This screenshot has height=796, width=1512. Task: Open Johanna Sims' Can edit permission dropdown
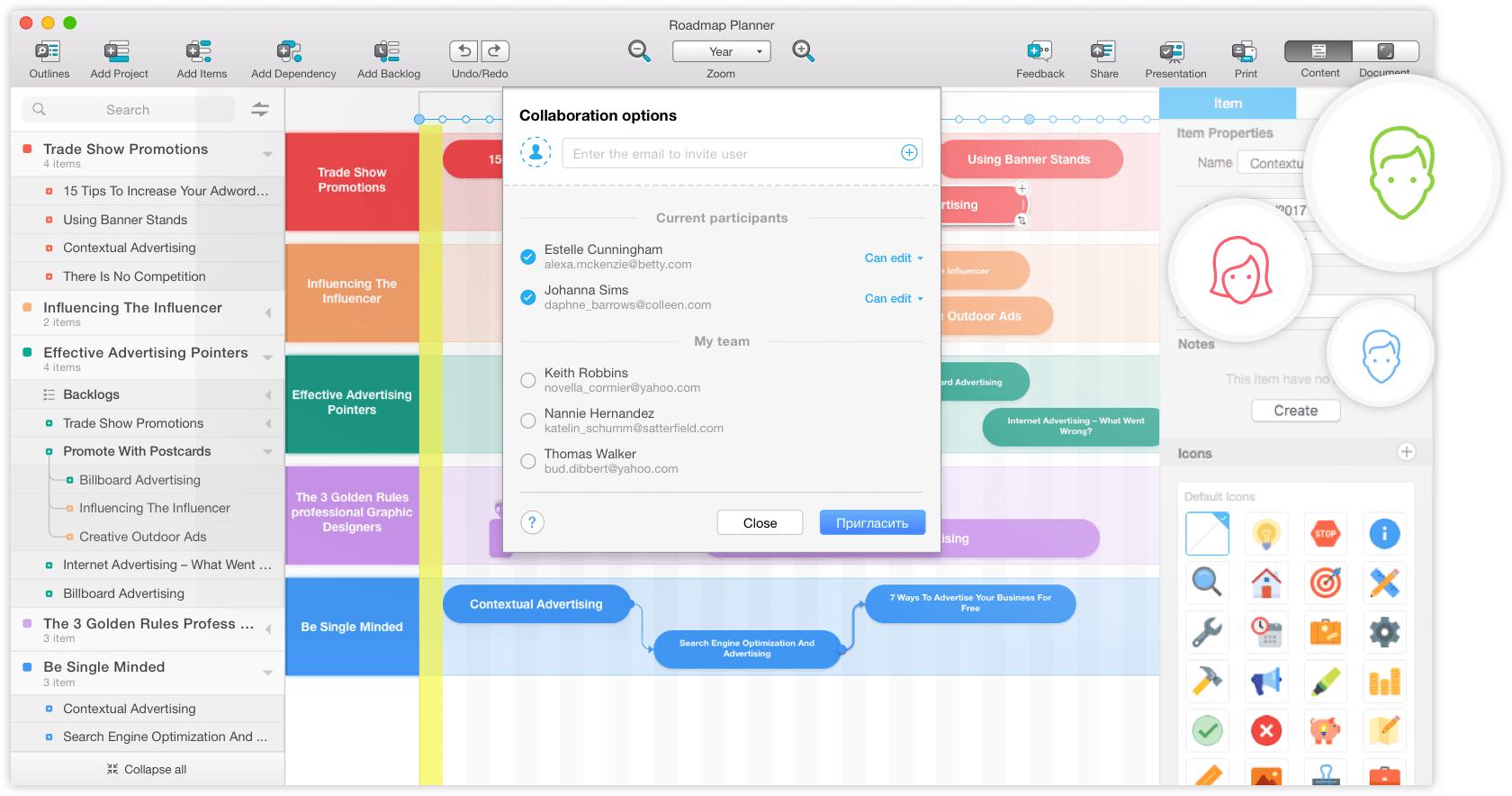pyautogui.click(x=894, y=298)
